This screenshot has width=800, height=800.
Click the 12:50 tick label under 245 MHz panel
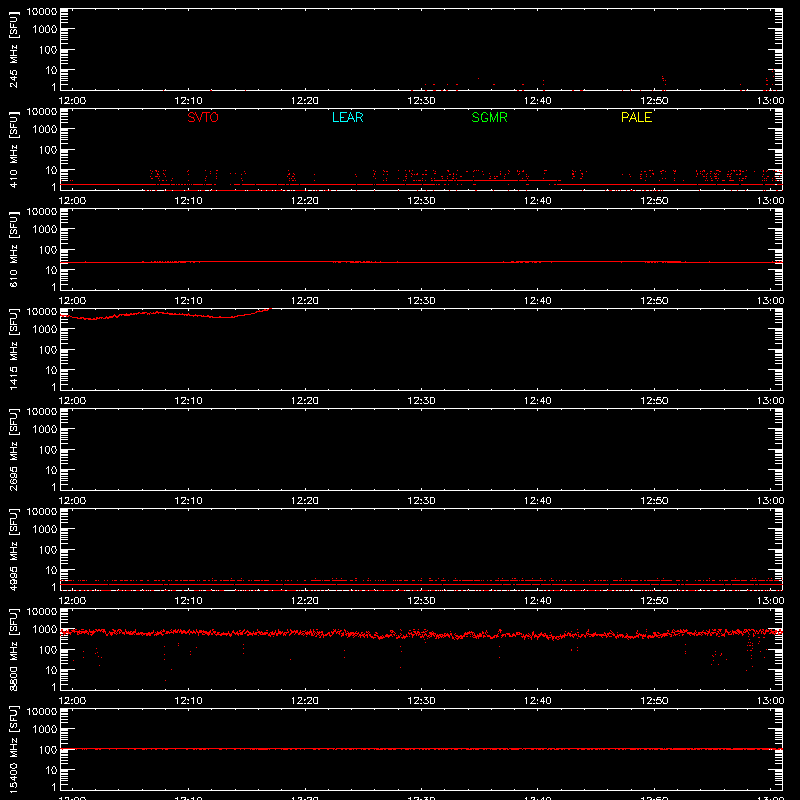[x=654, y=101]
